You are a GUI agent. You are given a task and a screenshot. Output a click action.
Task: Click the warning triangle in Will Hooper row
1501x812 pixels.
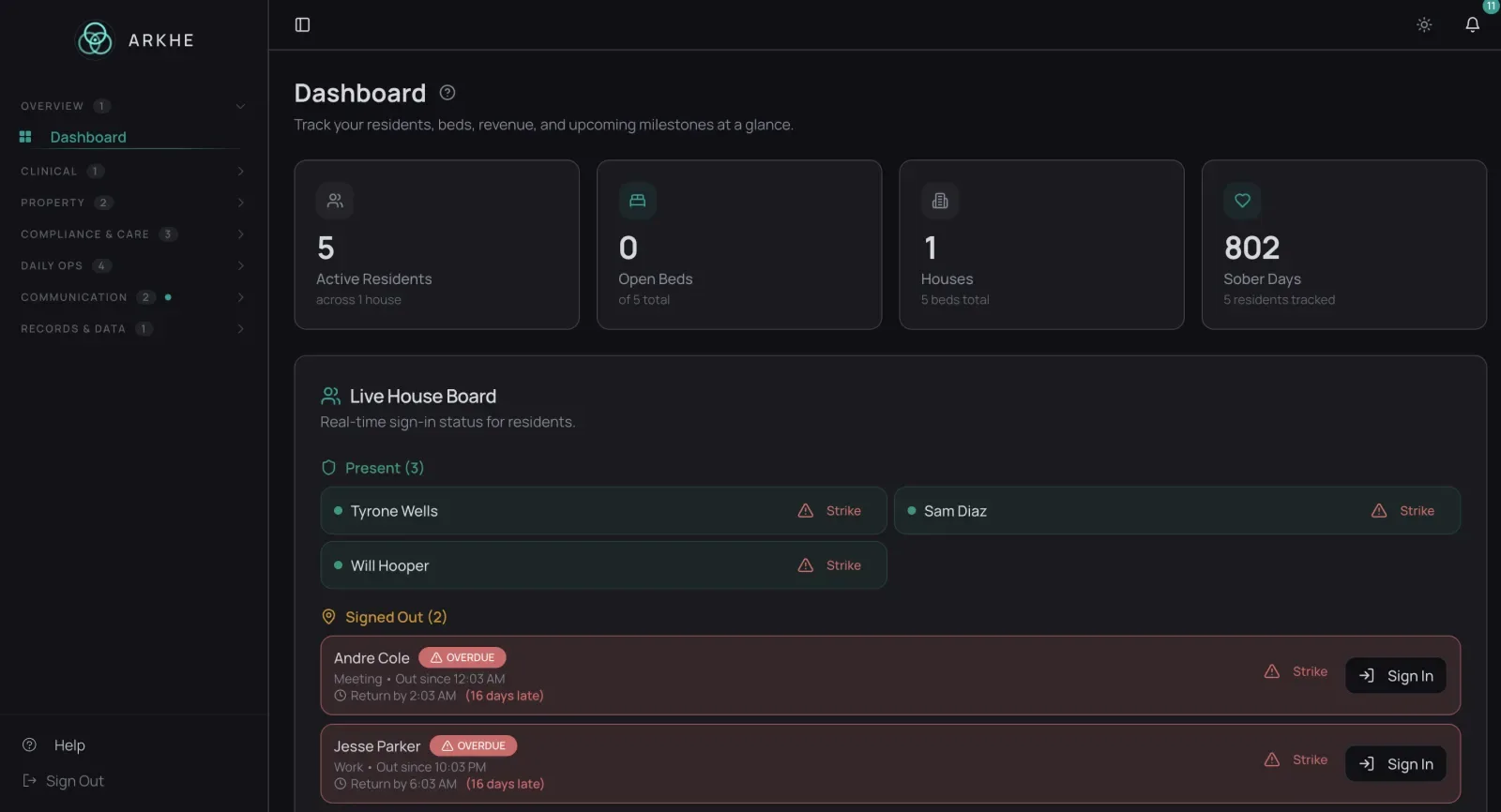[805, 565]
